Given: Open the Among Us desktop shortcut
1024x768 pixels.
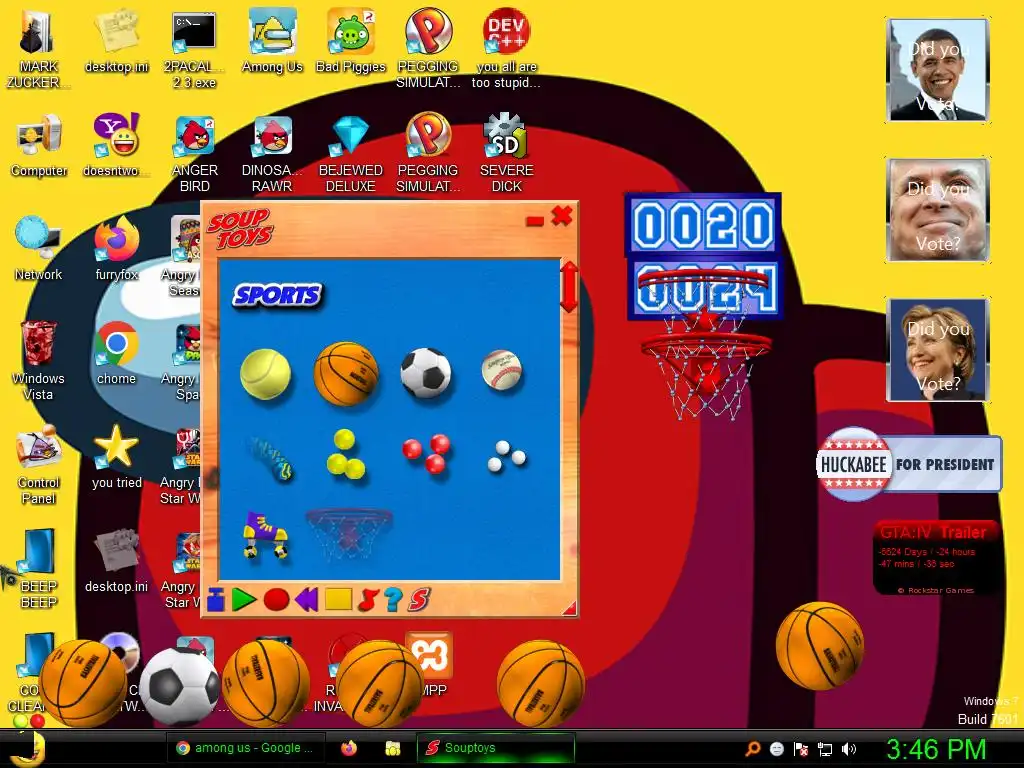Looking at the screenshot, I should coord(272,40).
